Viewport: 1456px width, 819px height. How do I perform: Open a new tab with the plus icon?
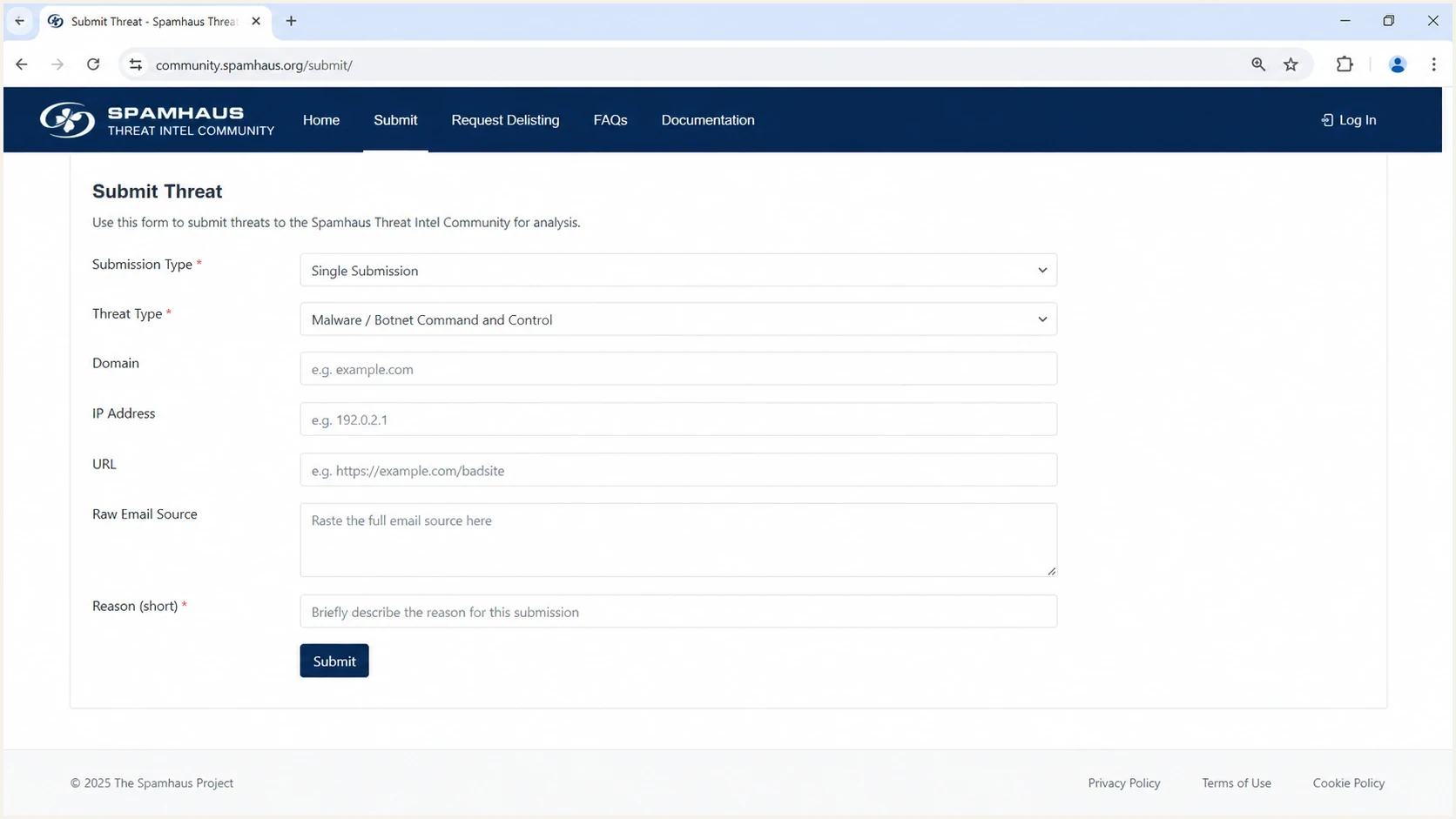coord(291,21)
